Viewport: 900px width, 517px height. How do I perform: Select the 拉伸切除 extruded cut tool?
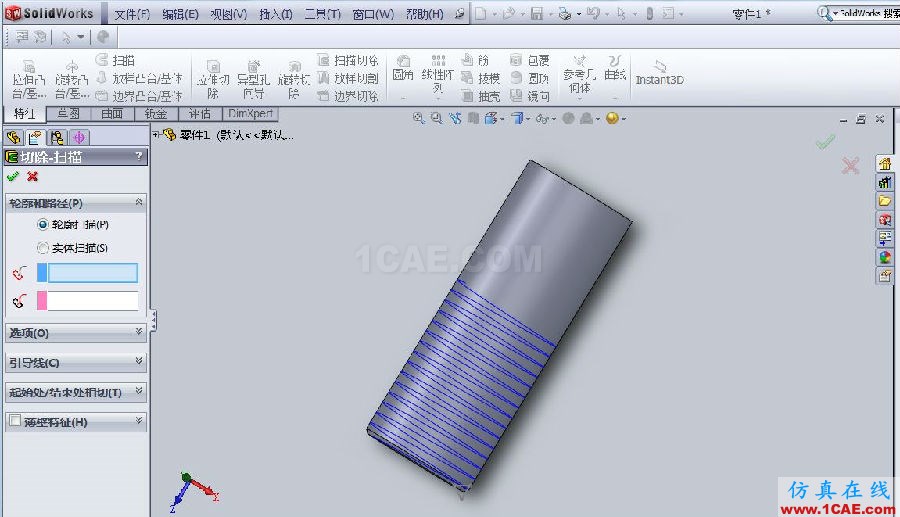(213, 79)
